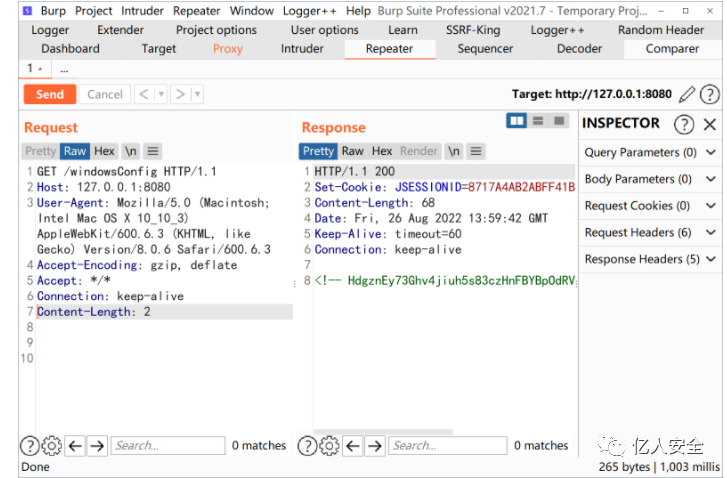The height and width of the screenshot is (478, 727).
Task: Open the Burp menu
Action: (x=53, y=11)
